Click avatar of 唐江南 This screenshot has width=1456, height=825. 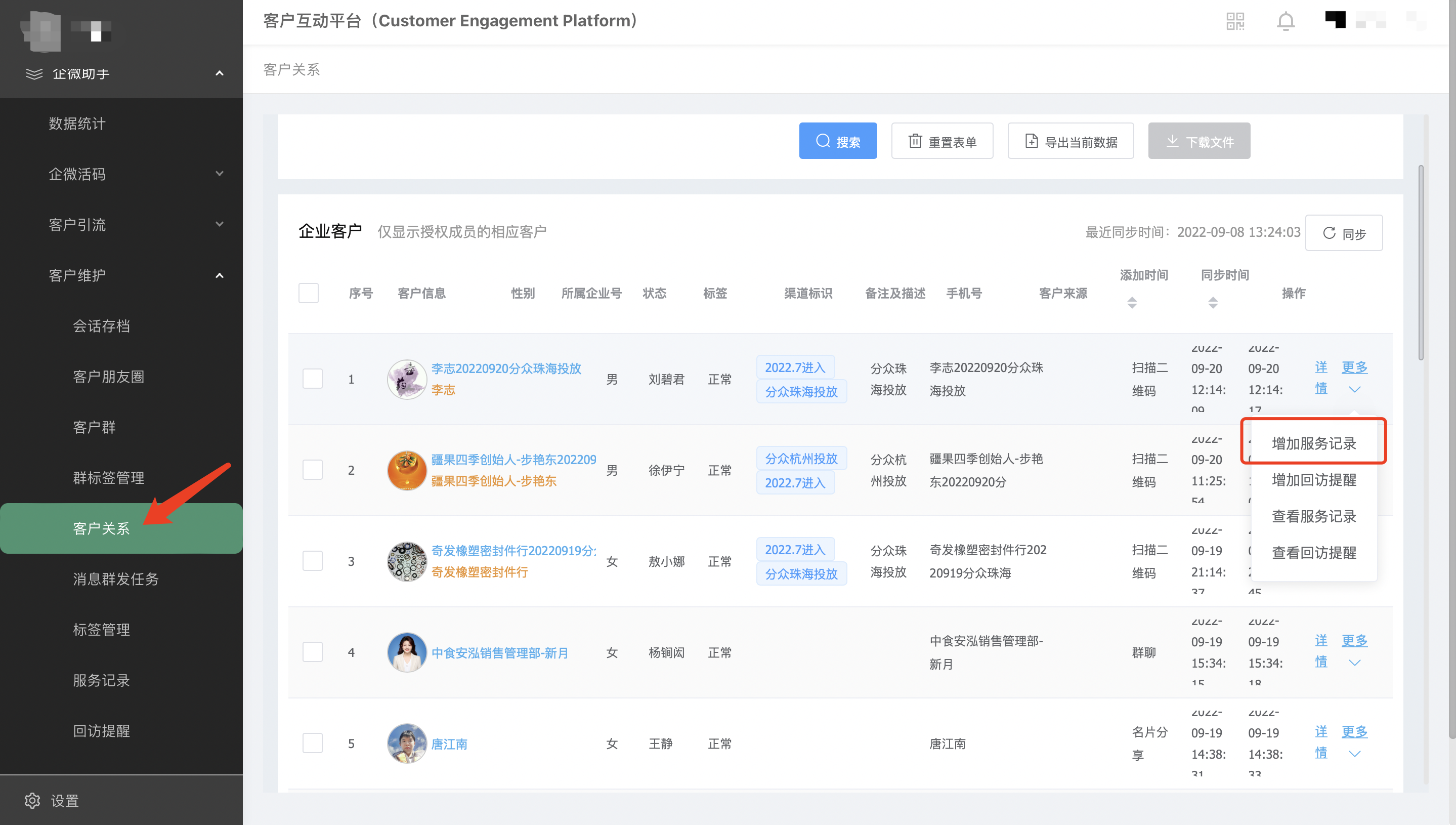pyautogui.click(x=407, y=744)
